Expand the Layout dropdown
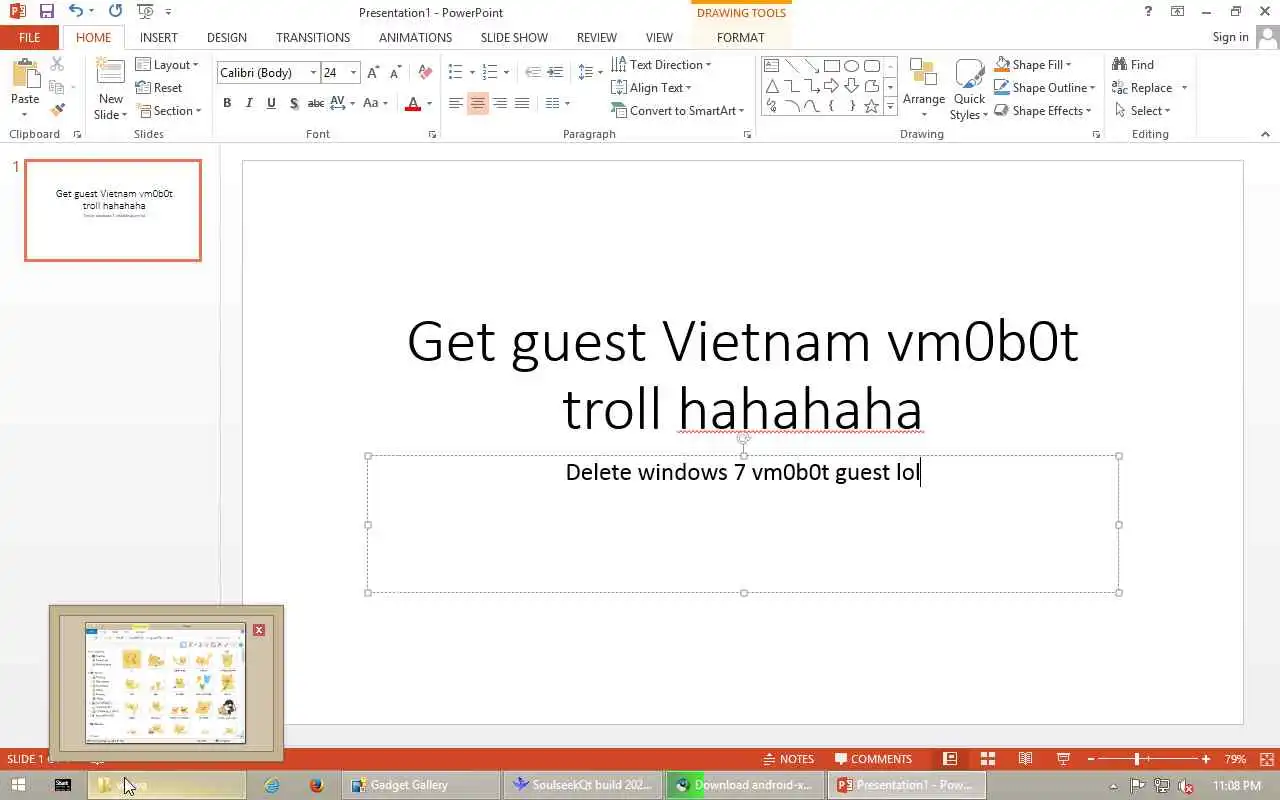The image size is (1280, 800). click(x=167, y=65)
